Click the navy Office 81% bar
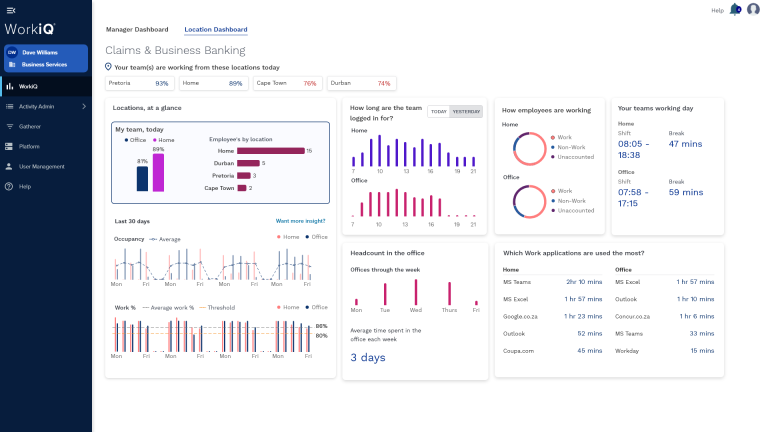 click(x=142, y=179)
